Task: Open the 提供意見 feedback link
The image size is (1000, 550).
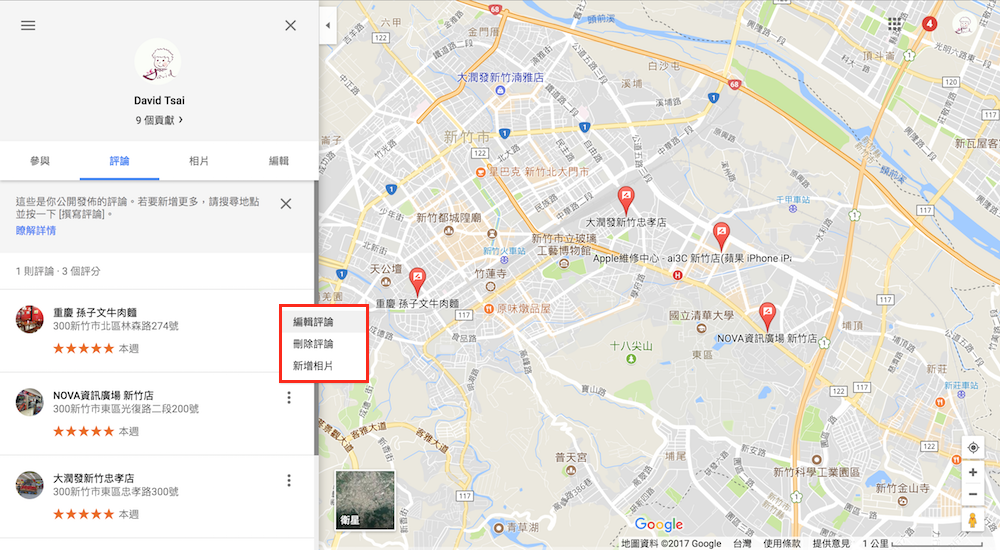Action: tap(831, 544)
